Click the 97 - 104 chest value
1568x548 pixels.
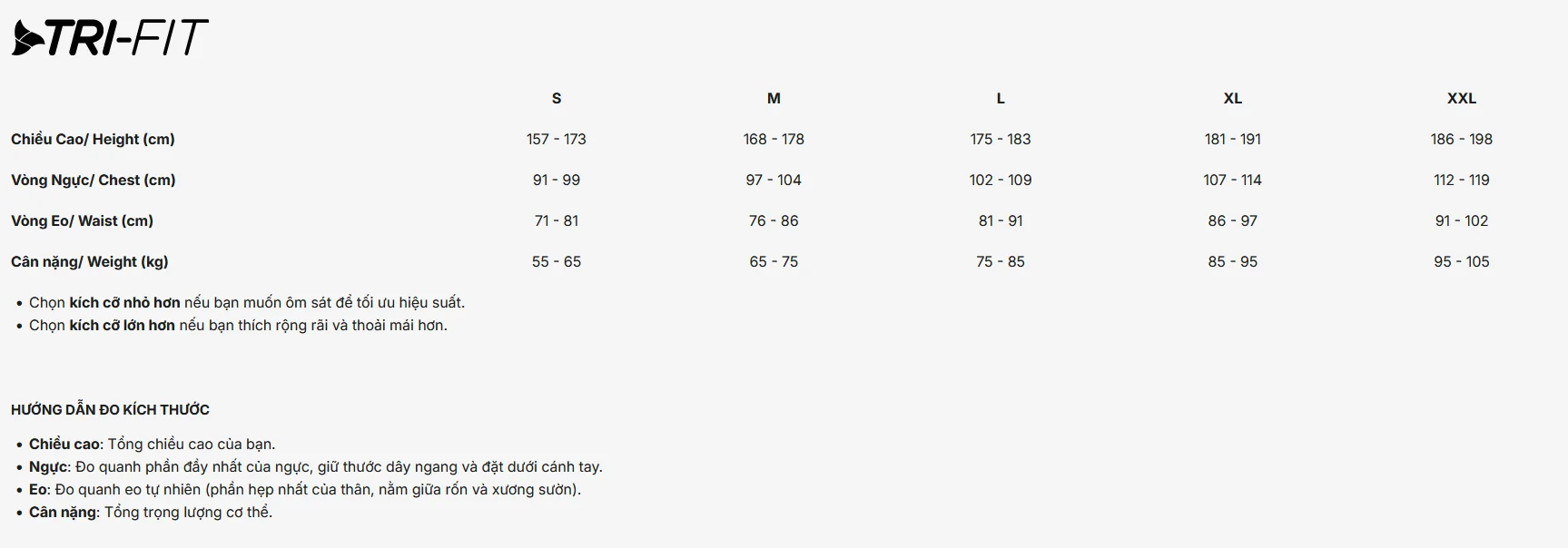774,180
